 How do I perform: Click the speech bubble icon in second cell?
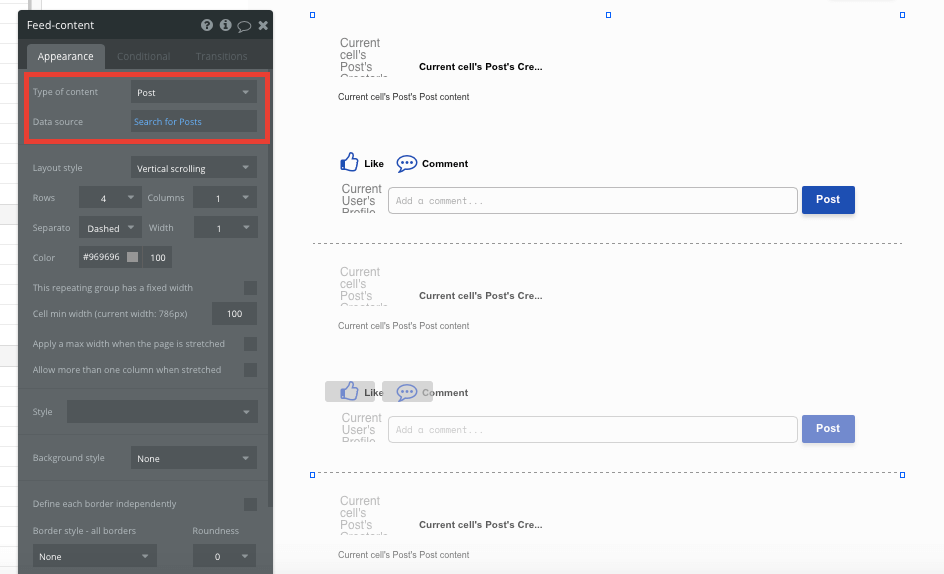click(406, 392)
